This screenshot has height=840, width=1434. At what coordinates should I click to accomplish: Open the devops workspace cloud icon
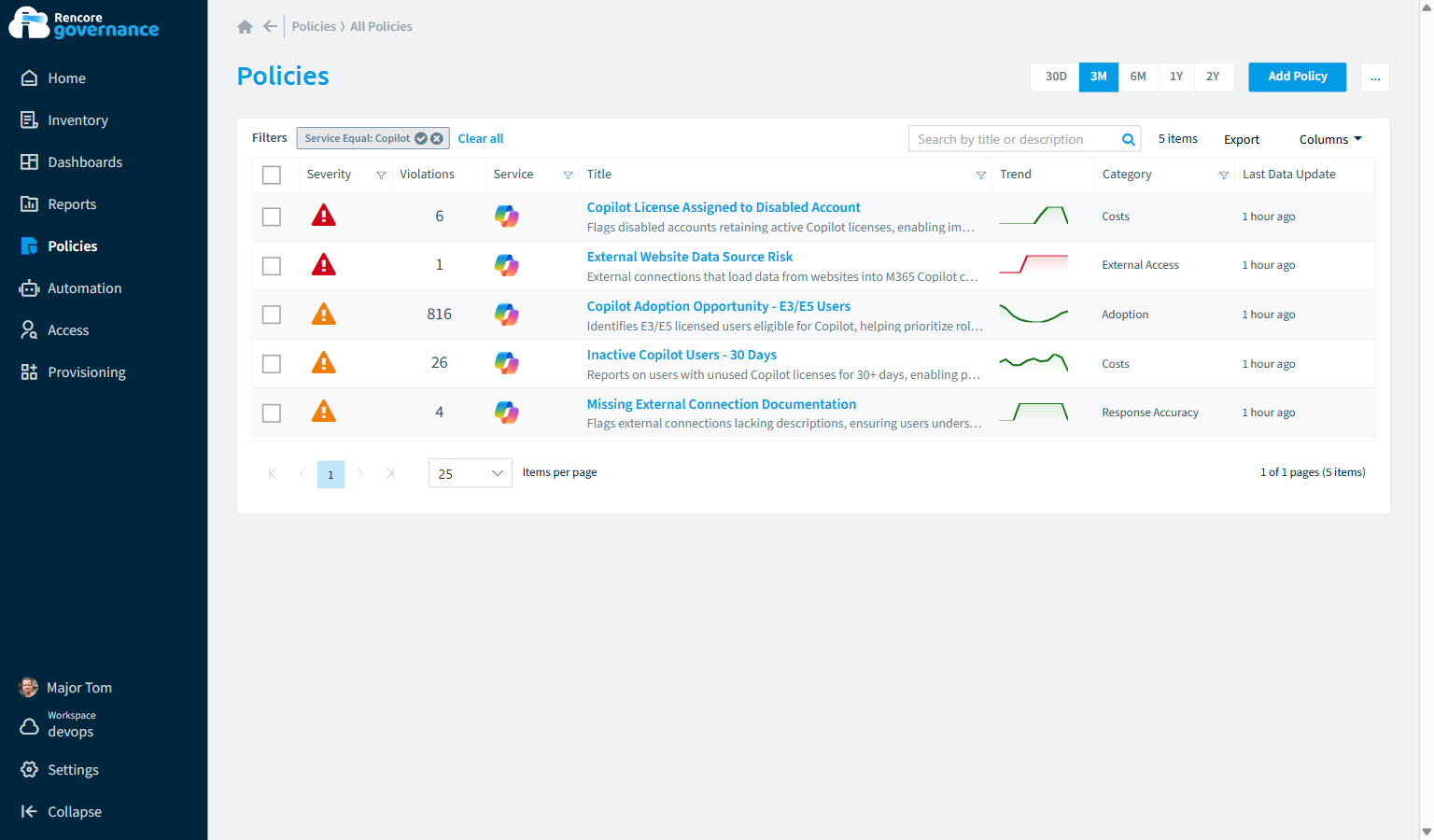[x=30, y=726]
